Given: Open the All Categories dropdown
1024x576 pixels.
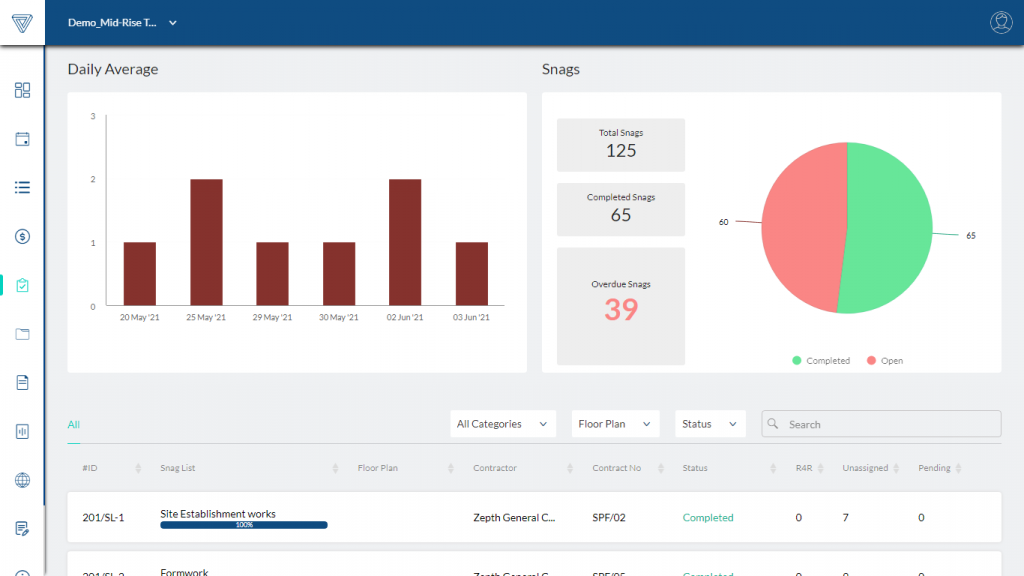Looking at the screenshot, I should tap(503, 424).
